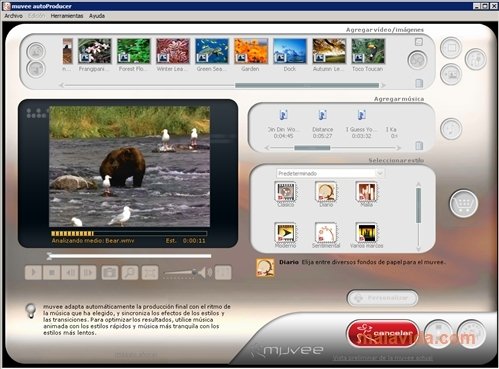Image resolution: width=499 pixels, height=369 pixels.
Task: Select the Toco Toucan thumbnail
Action: coord(368,51)
